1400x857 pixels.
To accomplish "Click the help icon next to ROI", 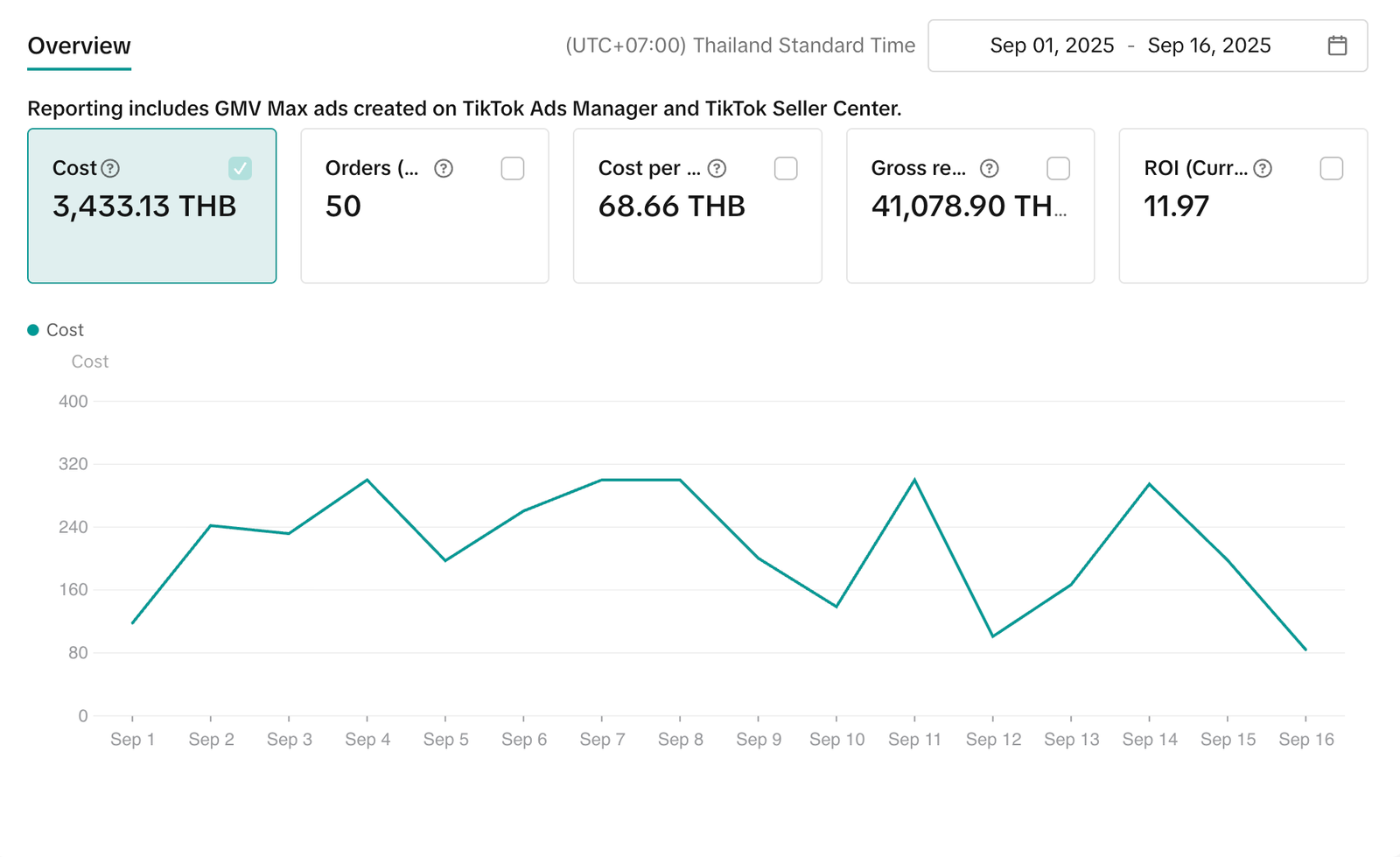I will (x=1262, y=168).
